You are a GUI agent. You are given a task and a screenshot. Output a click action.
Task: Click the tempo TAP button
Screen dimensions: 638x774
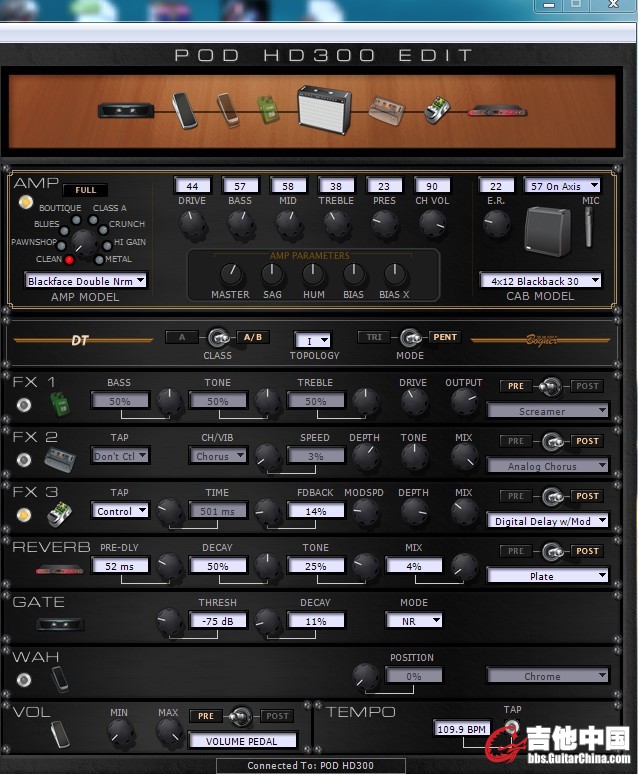point(512,726)
